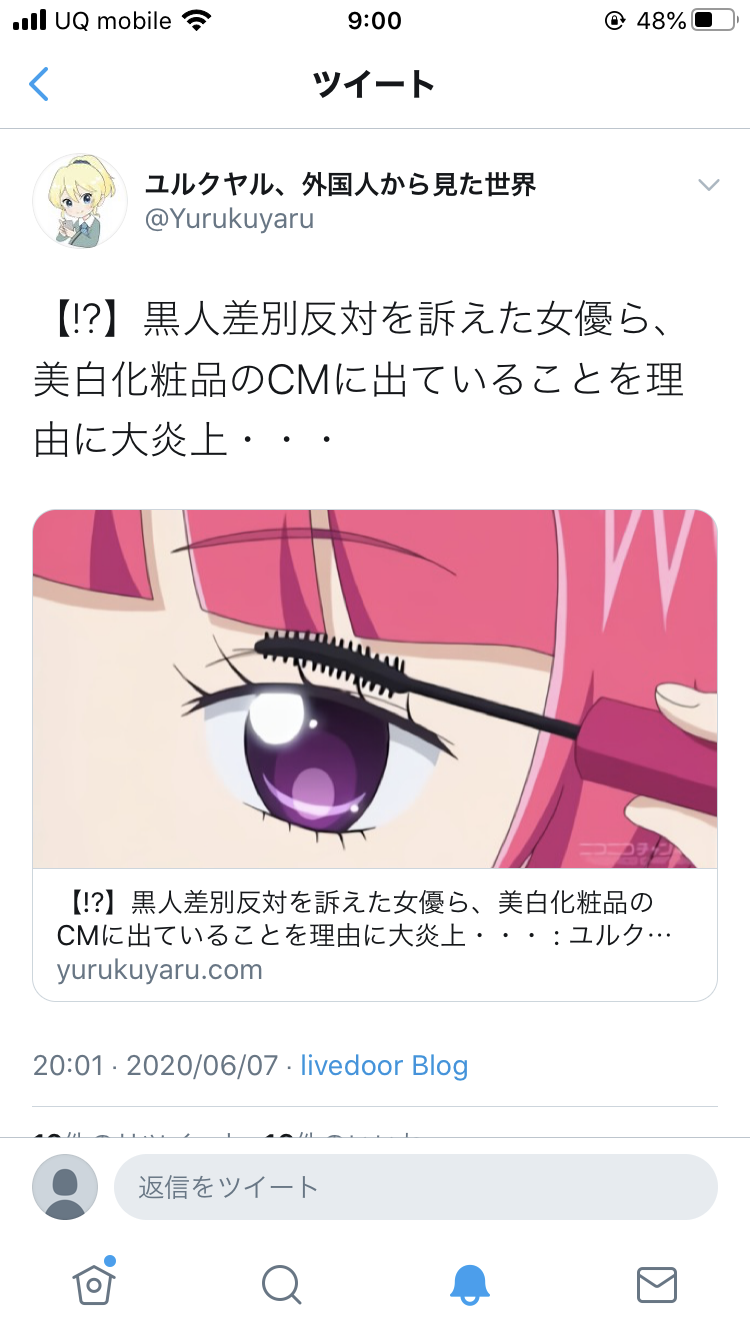This screenshot has width=750, height=1334.
Task: Tap the back arrow icon
Action: coord(39,84)
